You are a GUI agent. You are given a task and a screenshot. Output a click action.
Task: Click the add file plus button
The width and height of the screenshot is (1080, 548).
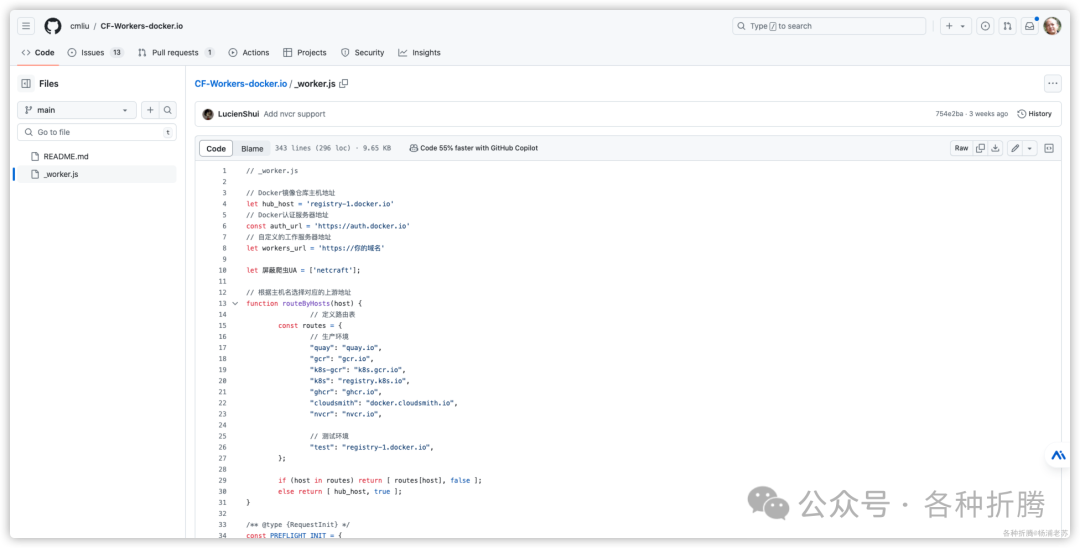[x=150, y=110]
